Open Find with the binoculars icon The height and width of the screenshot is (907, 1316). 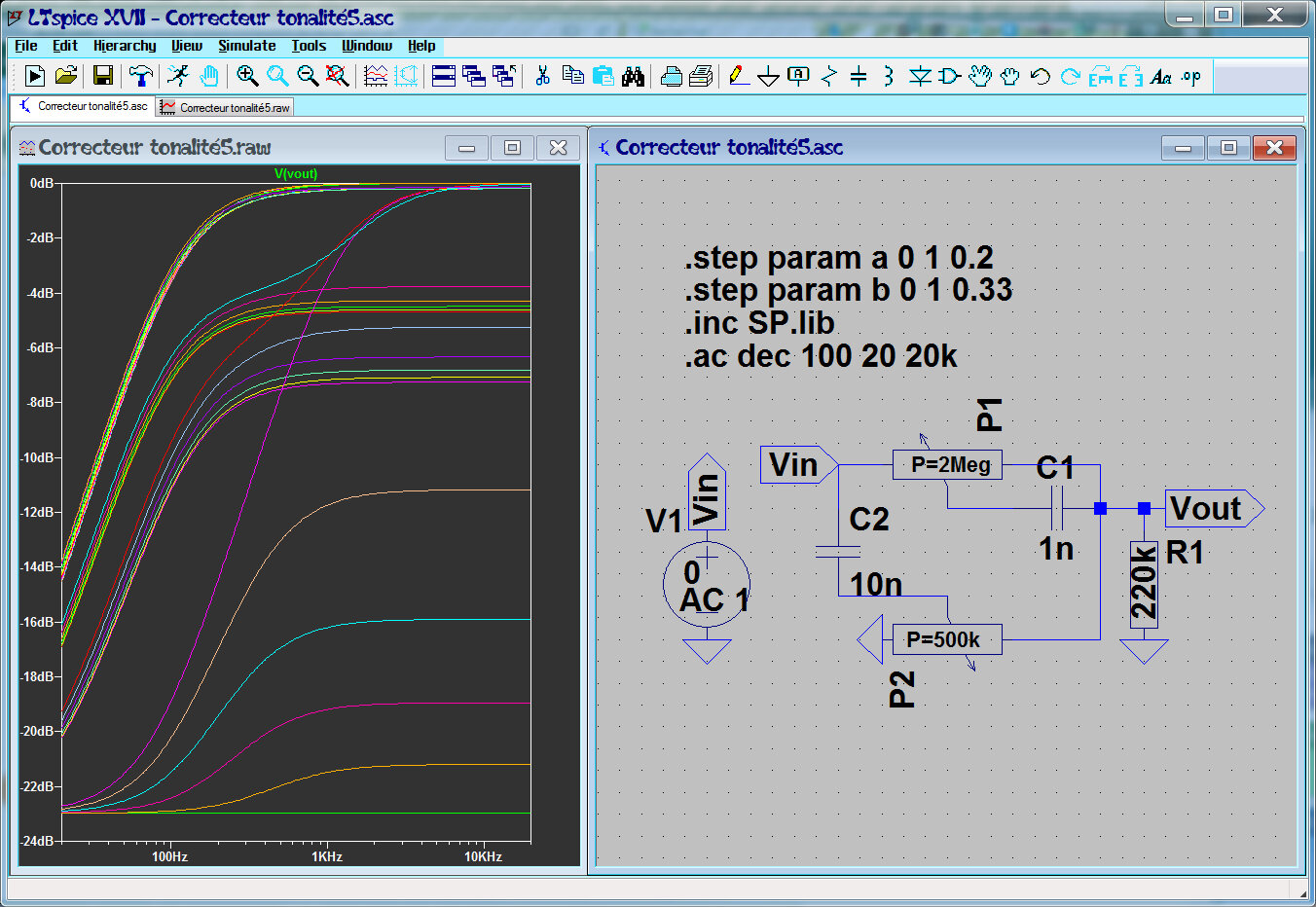pos(634,76)
